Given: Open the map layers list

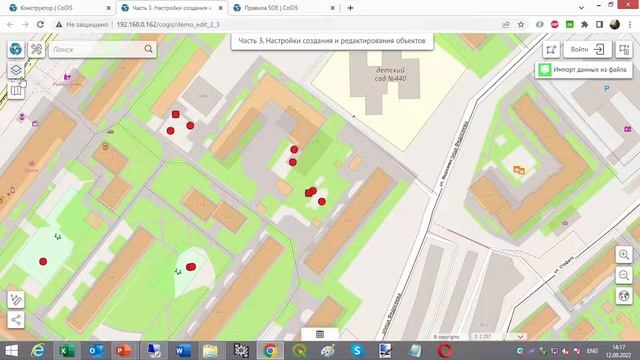Looking at the screenshot, I should 16,70.
